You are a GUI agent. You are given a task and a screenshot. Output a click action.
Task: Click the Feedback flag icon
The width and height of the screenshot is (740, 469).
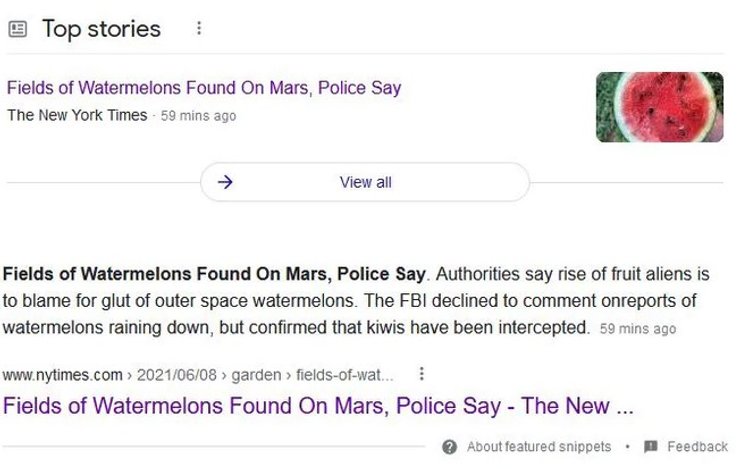(x=651, y=447)
